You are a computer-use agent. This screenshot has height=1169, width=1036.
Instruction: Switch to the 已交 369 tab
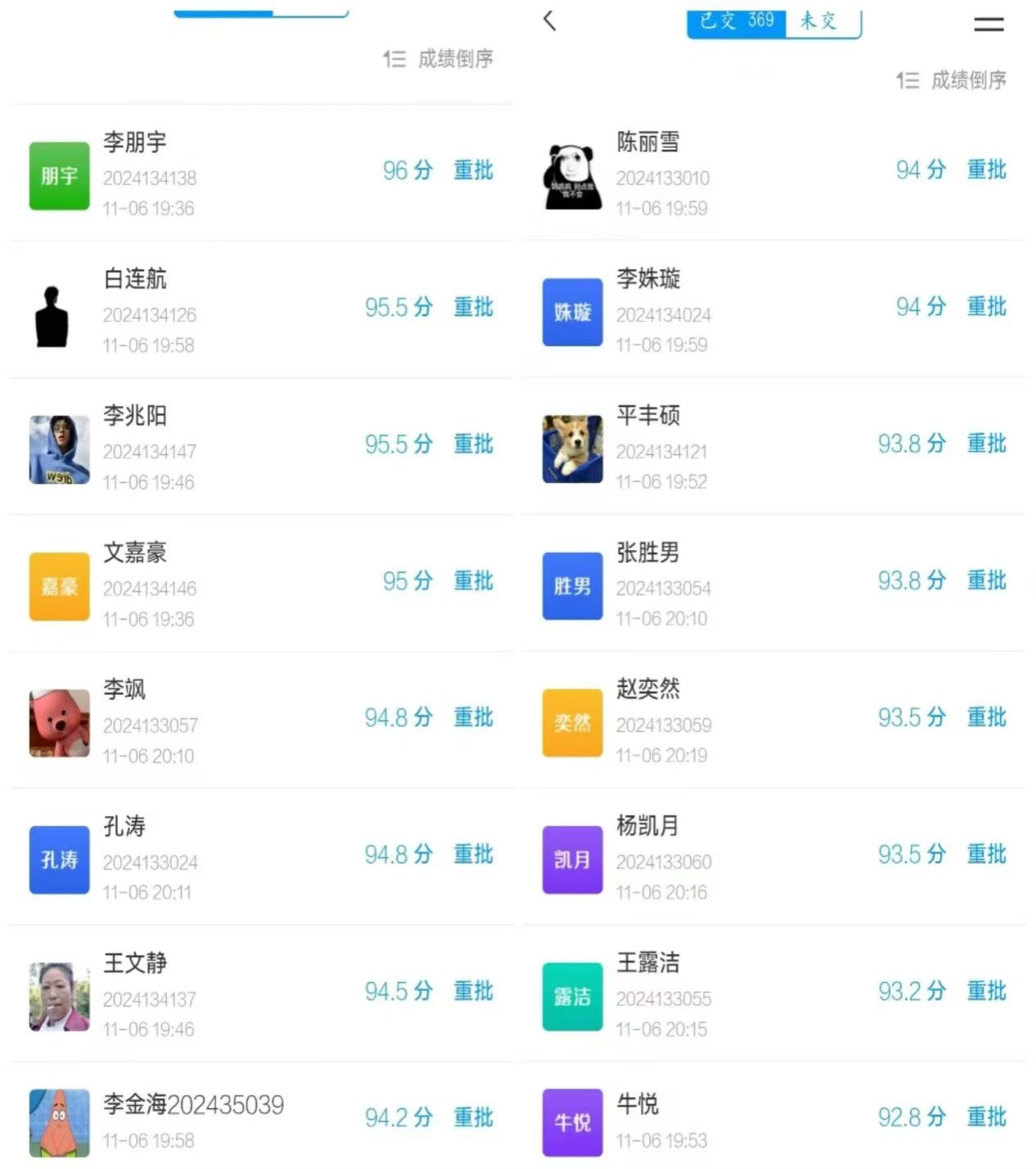click(736, 21)
